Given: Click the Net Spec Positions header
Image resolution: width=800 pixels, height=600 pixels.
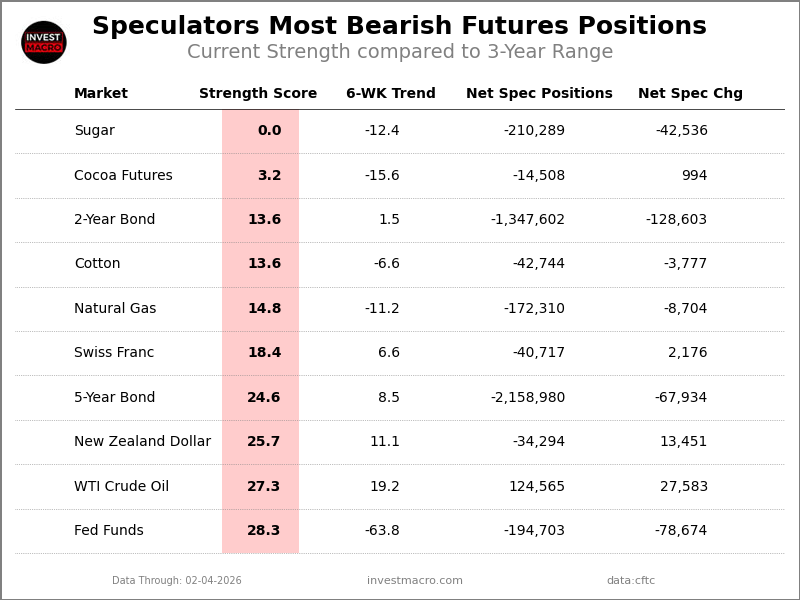Looking at the screenshot, I should (539, 94).
